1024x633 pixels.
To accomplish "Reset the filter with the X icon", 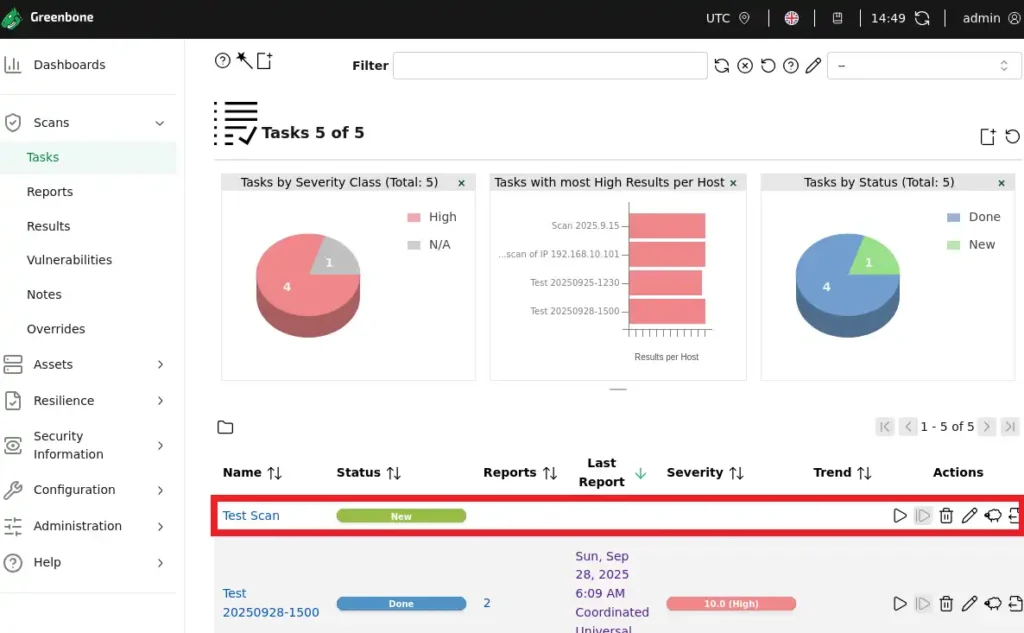I will [x=745, y=66].
